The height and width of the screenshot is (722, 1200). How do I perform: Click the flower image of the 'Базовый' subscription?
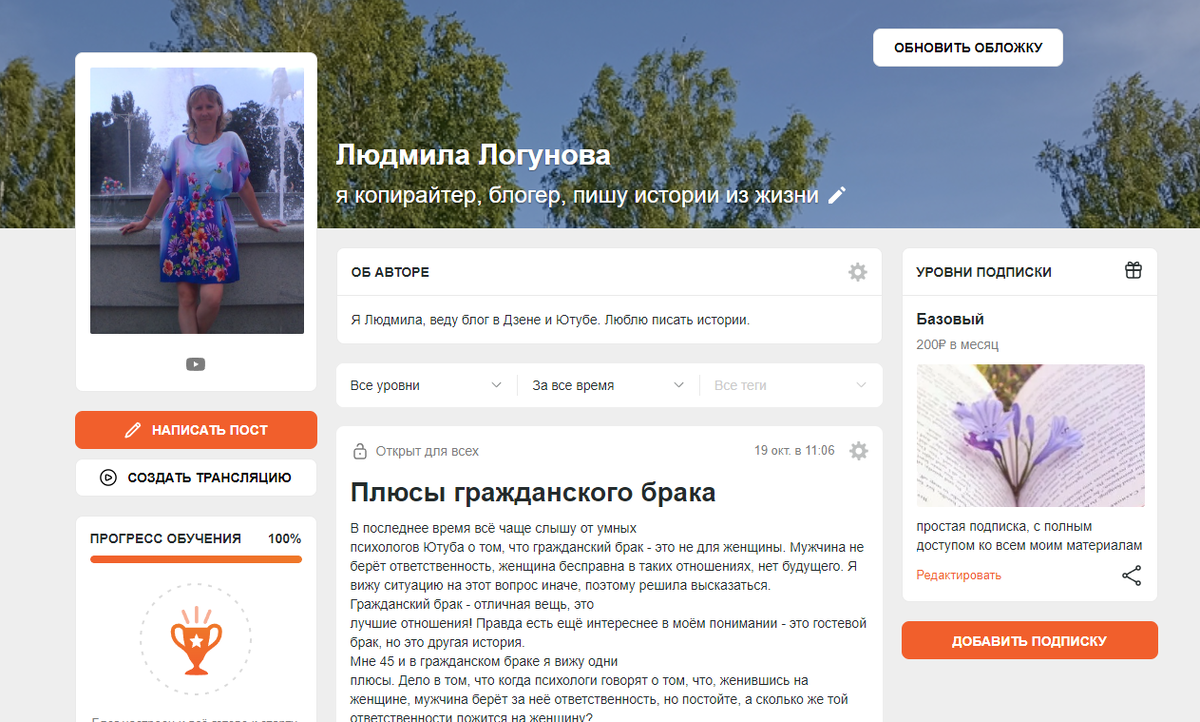tap(1030, 436)
